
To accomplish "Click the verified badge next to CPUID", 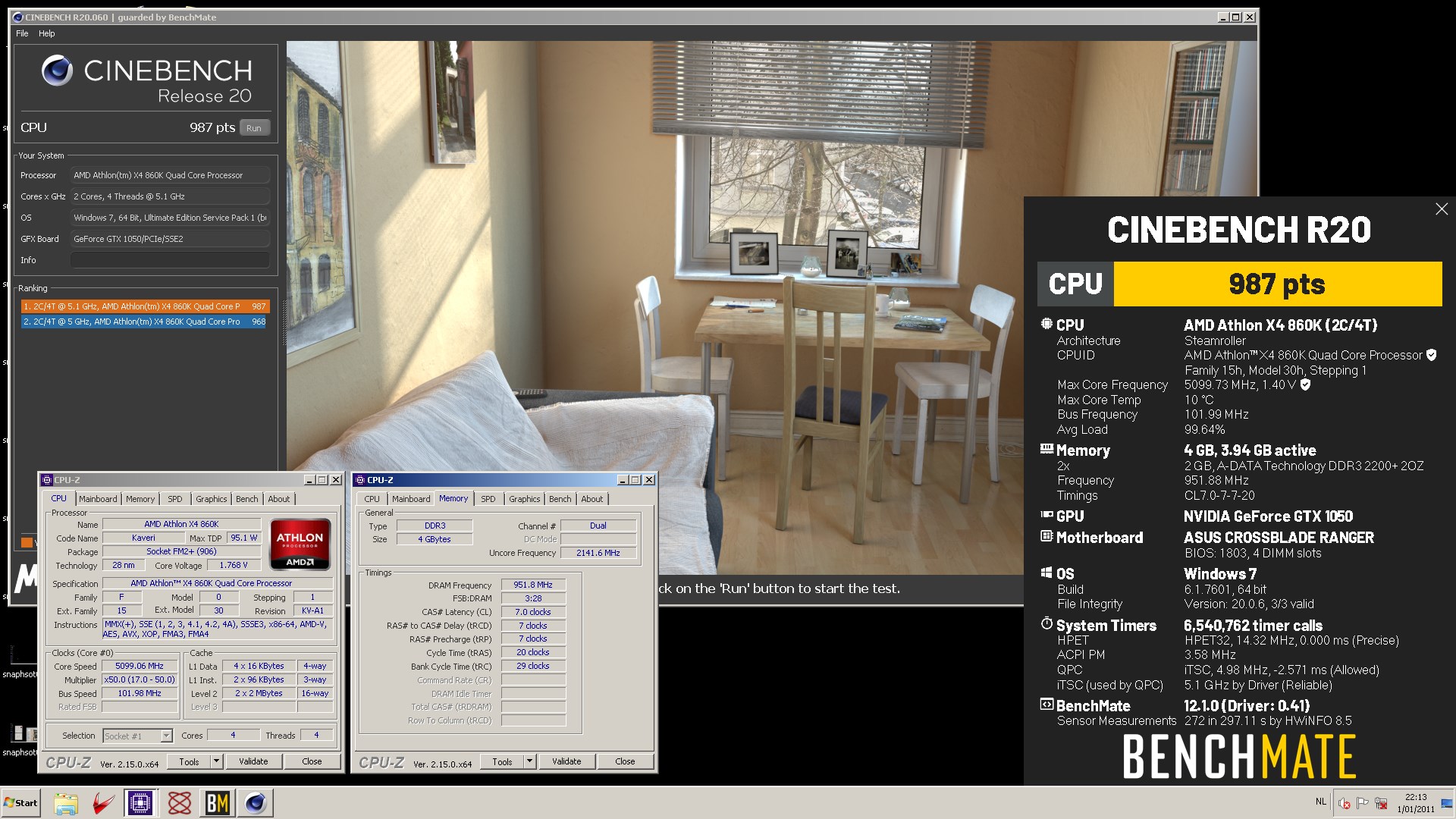I will coord(1432,355).
